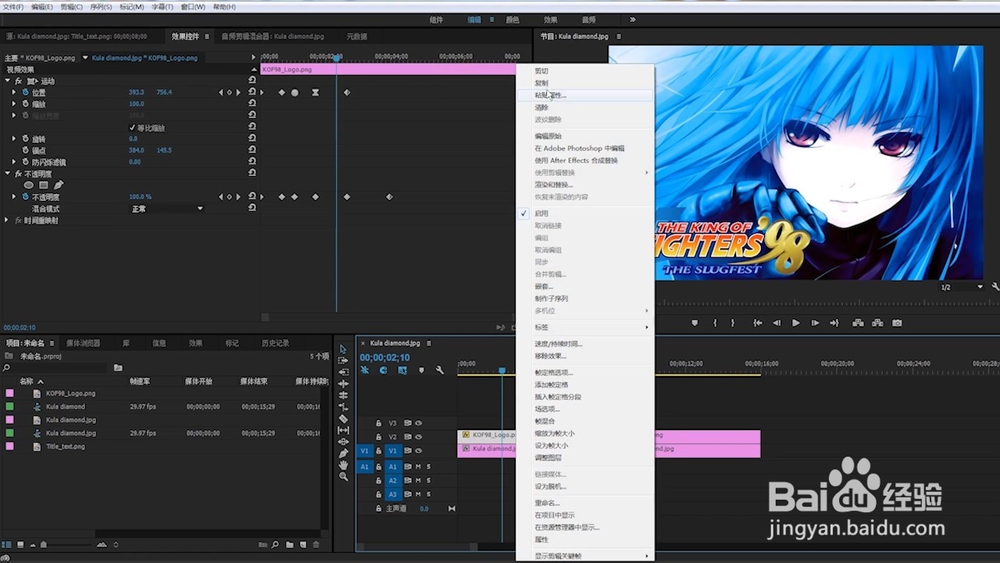Expand the 缩放 property twirl
The image size is (1000, 563).
[x=13, y=104]
